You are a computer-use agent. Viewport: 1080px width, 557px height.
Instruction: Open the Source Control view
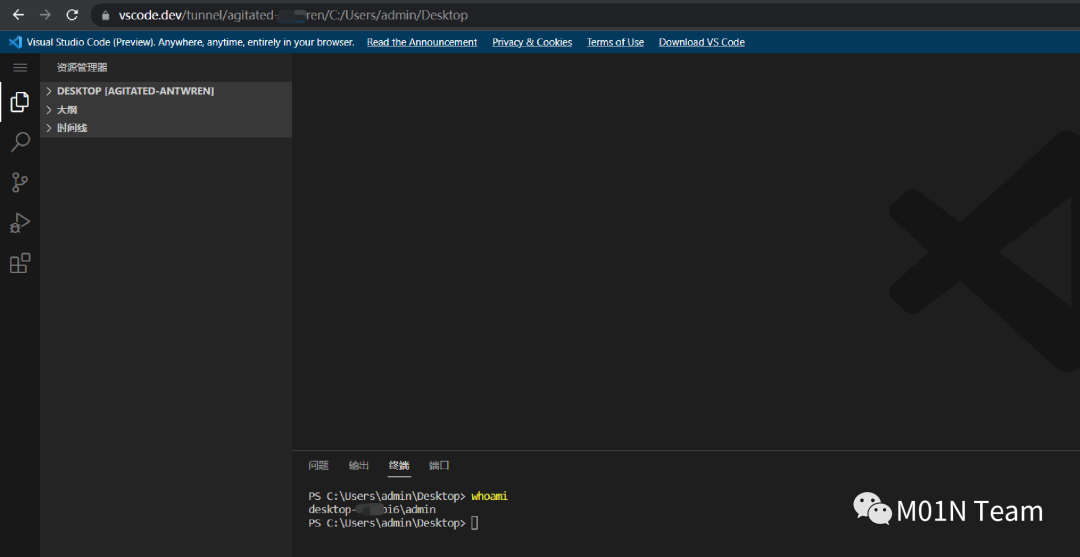20,182
